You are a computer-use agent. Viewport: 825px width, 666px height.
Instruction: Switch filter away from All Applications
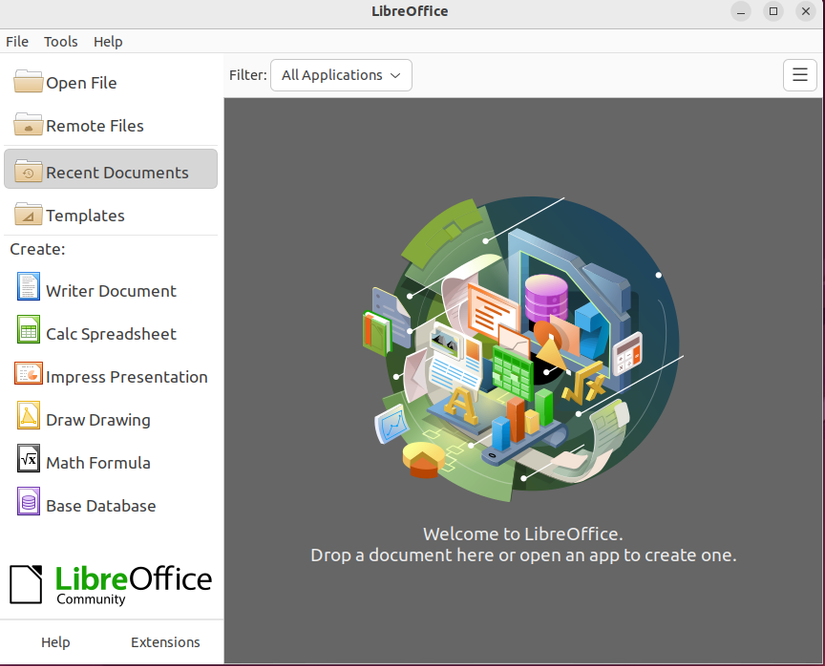[x=341, y=75]
